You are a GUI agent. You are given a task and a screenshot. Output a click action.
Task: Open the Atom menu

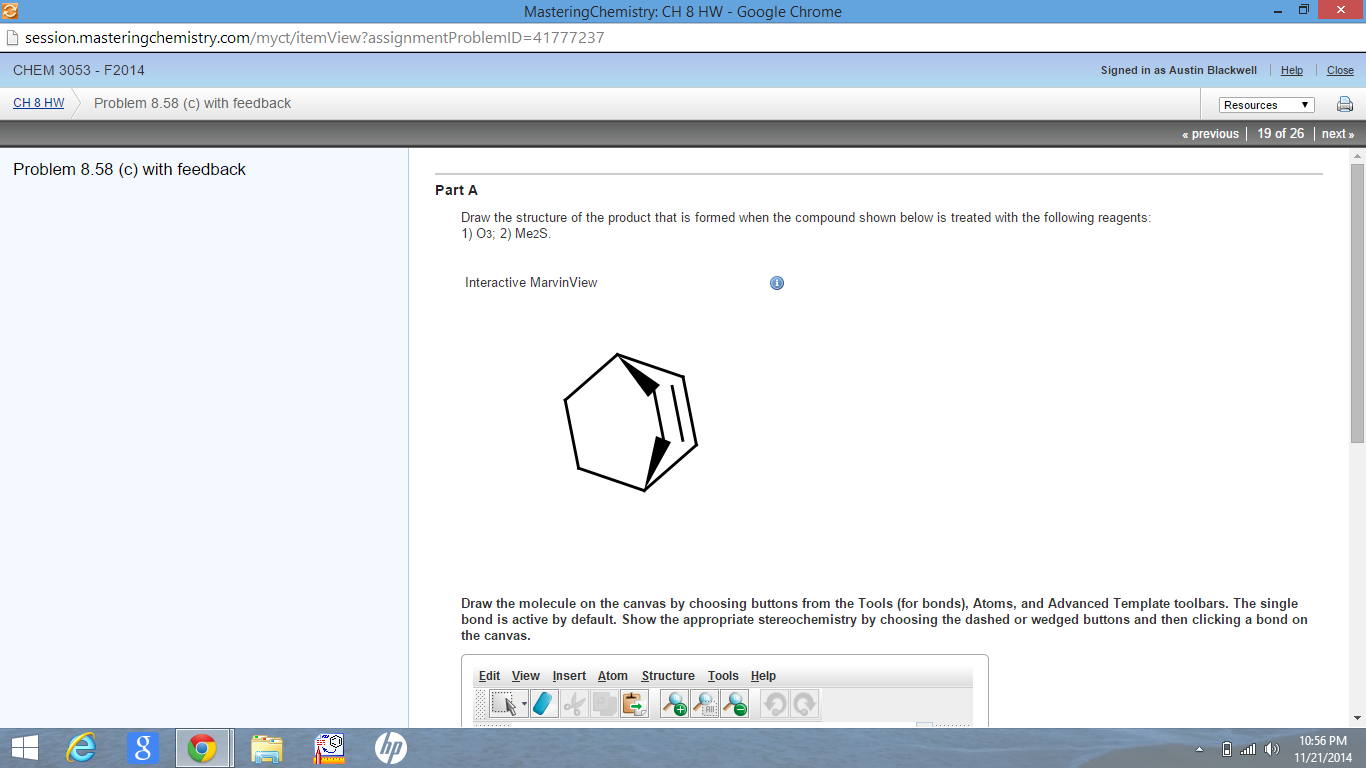[x=613, y=676]
